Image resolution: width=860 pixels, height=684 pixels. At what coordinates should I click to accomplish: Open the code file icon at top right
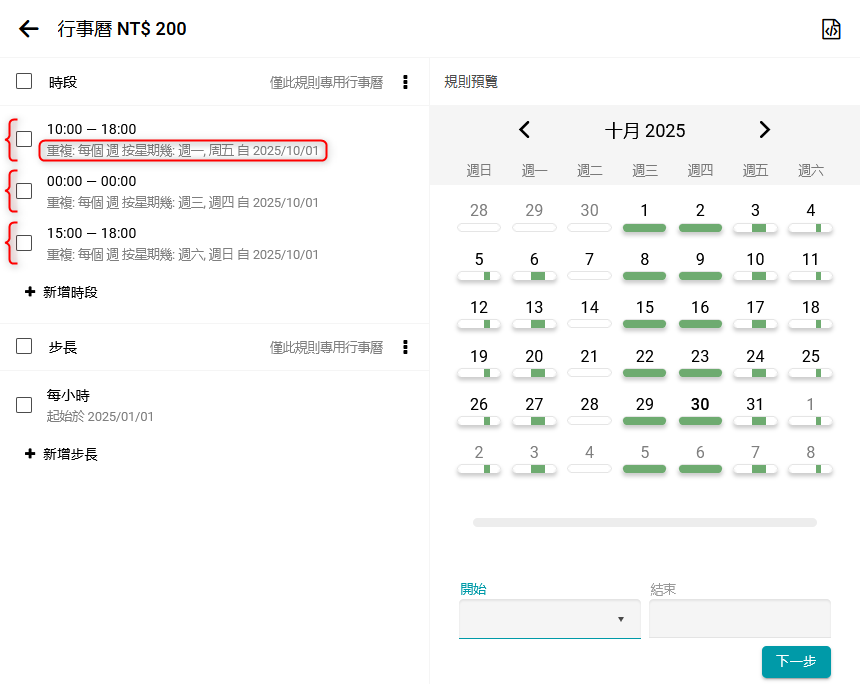point(831,29)
